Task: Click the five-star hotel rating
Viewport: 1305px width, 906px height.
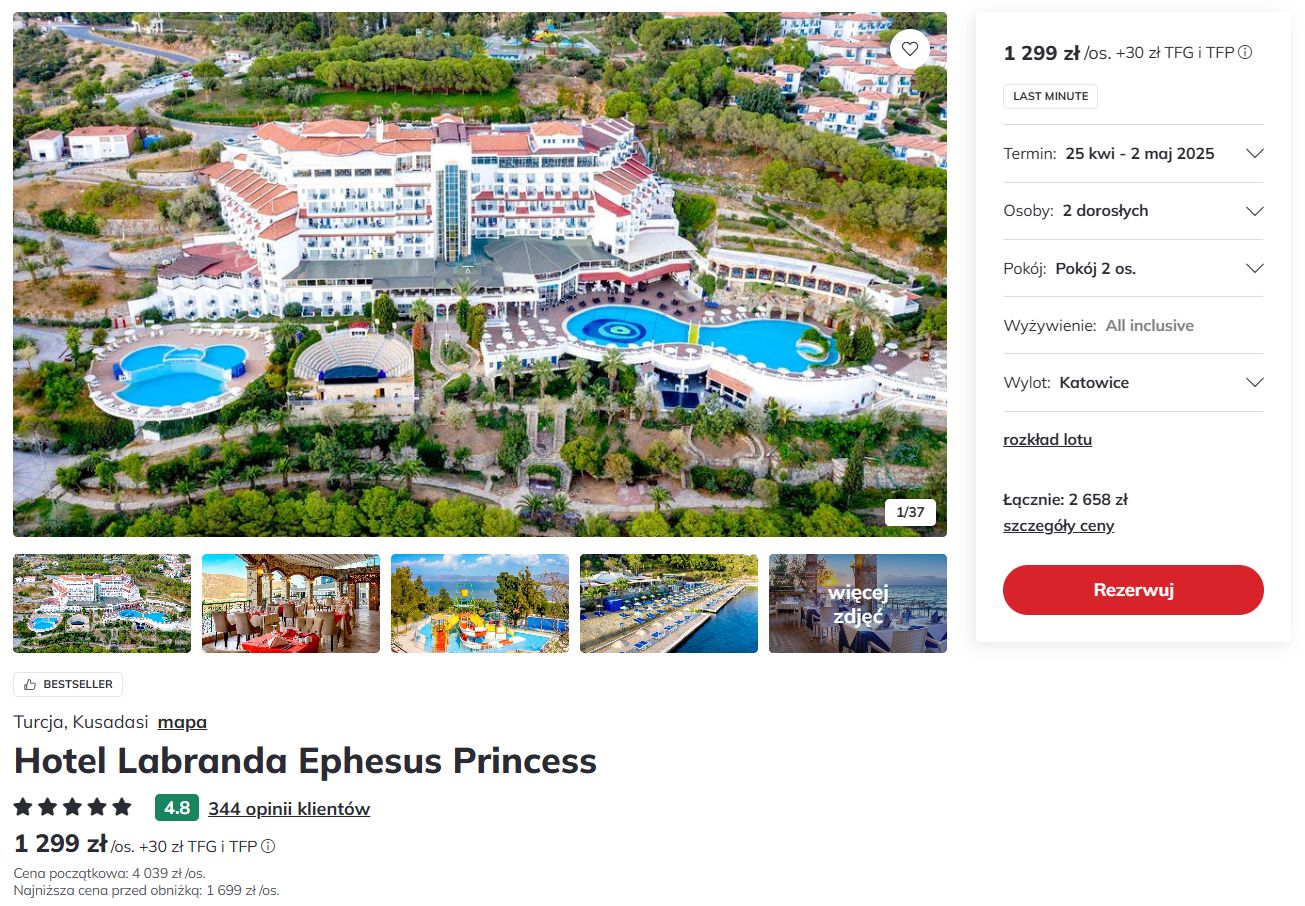Action: [72, 807]
